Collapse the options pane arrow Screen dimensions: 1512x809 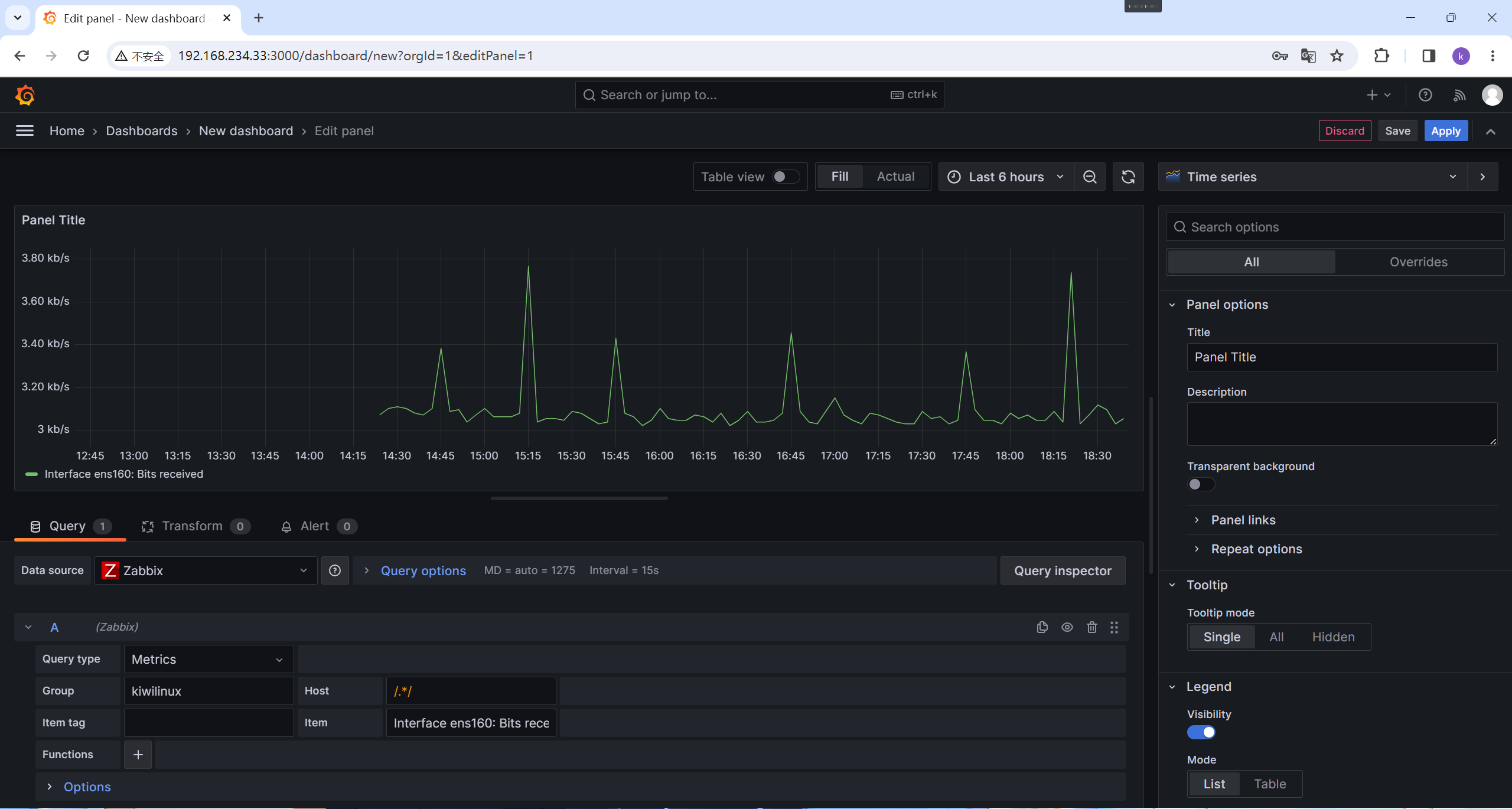1482,177
